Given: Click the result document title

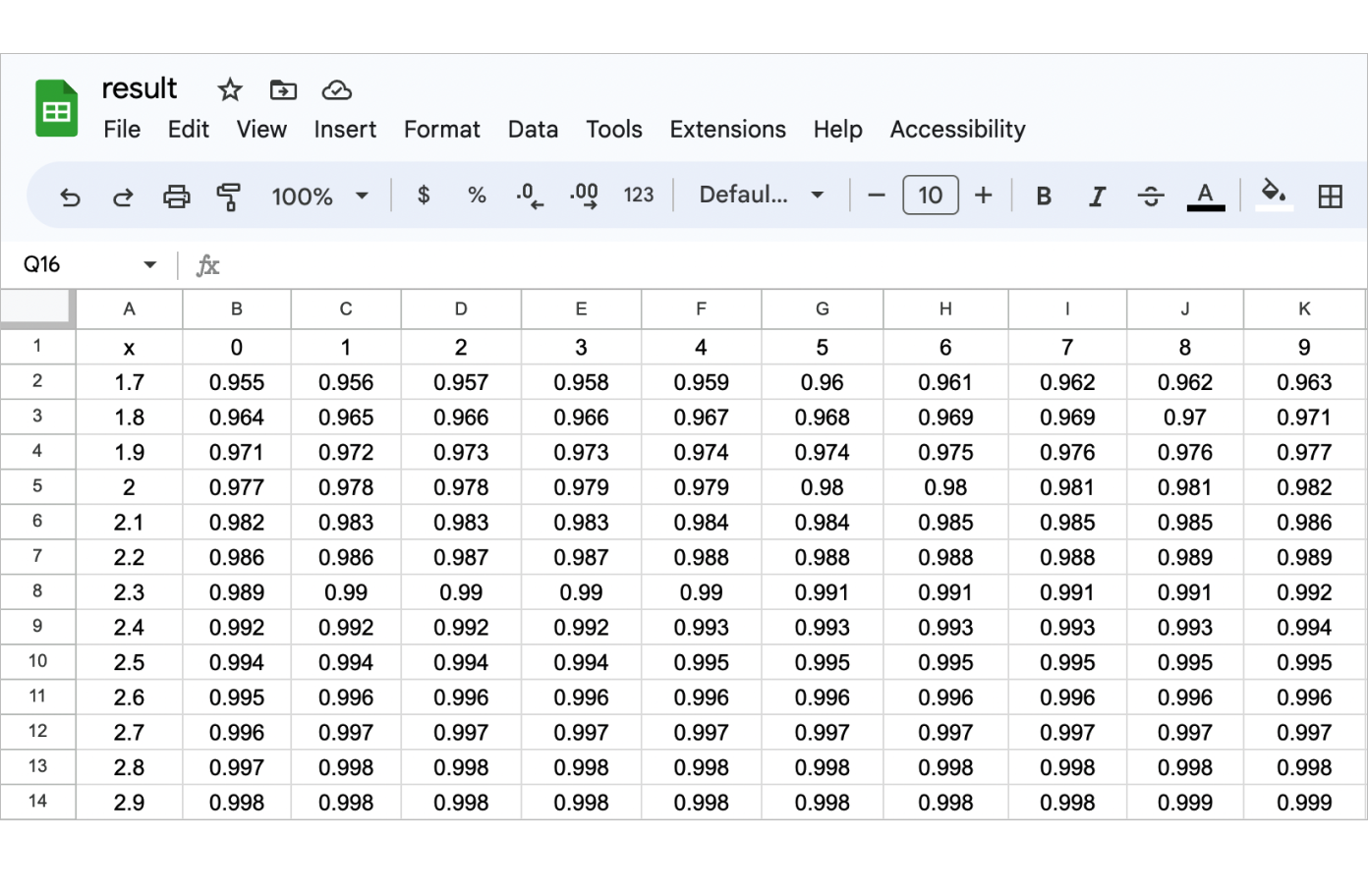Looking at the screenshot, I should pos(140,88).
